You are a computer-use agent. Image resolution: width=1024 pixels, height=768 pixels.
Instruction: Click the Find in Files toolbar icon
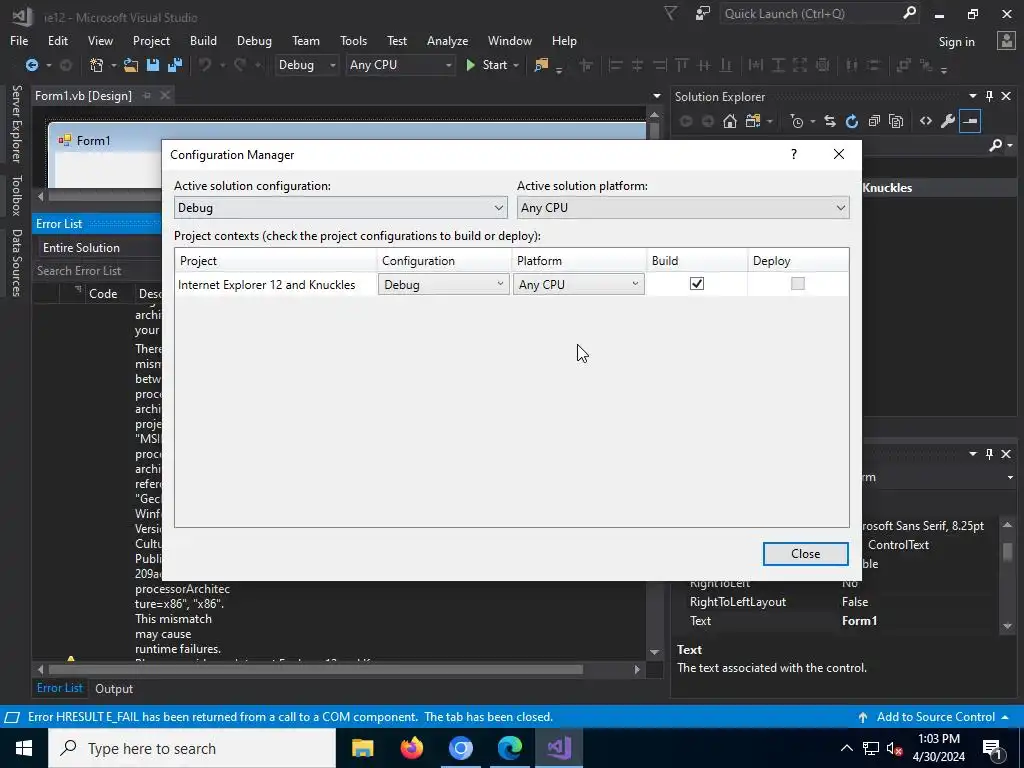pos(541,65)
